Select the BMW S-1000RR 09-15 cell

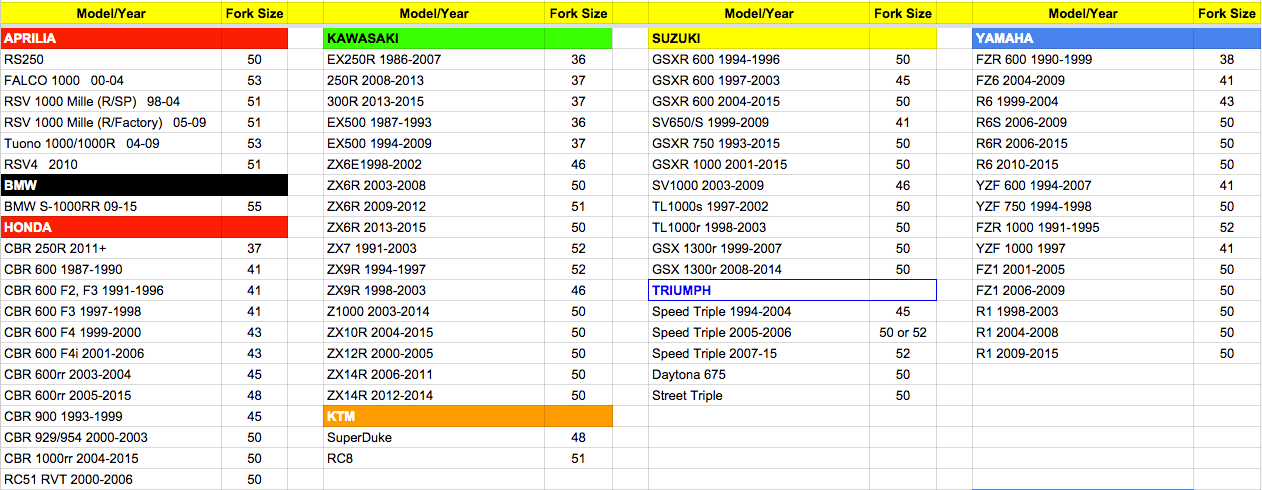tap(110, 206)
